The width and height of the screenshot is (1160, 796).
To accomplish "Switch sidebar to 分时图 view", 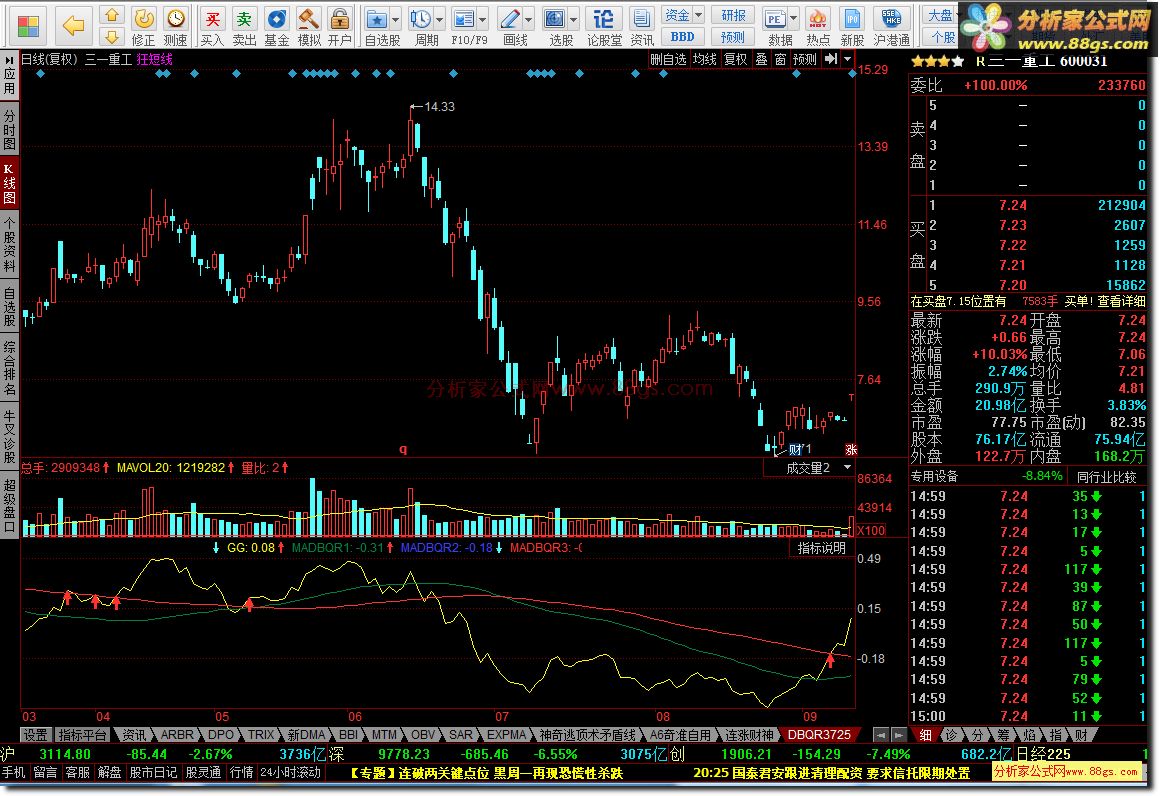I will coord(10,129).
